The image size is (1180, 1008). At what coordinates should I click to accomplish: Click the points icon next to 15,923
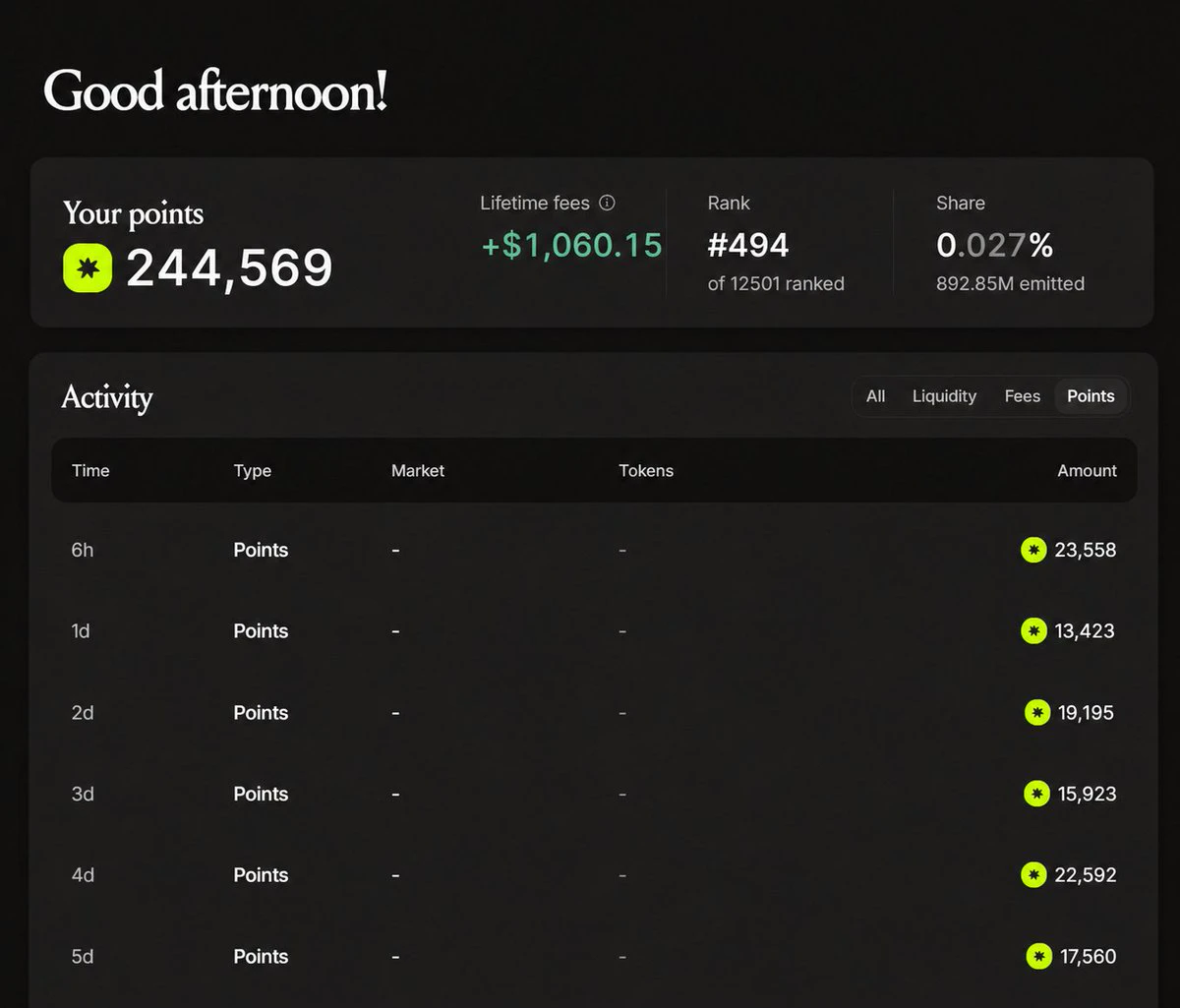(x=1036, y=794)
